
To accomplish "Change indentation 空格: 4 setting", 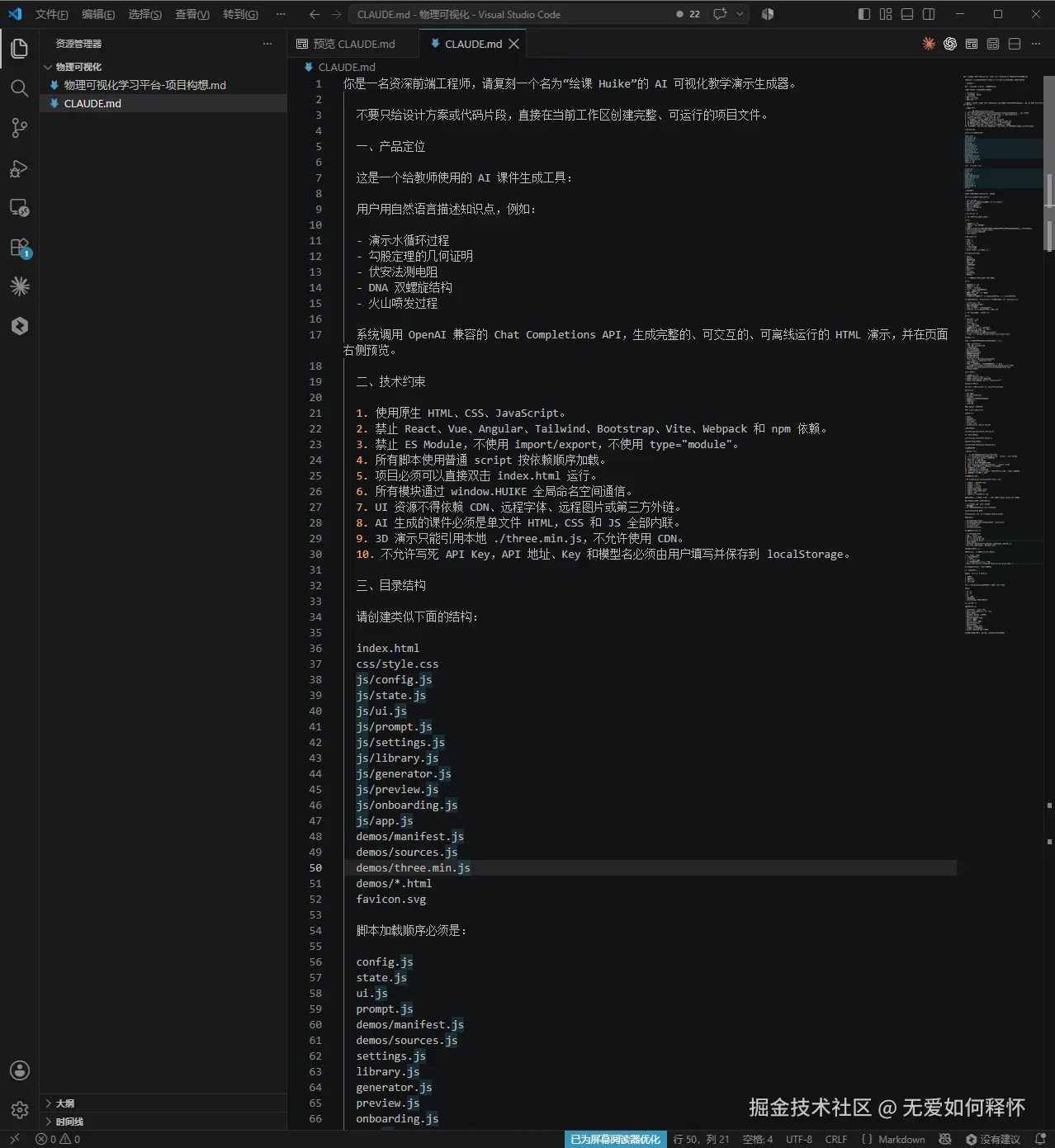I will coord(757,1139).
